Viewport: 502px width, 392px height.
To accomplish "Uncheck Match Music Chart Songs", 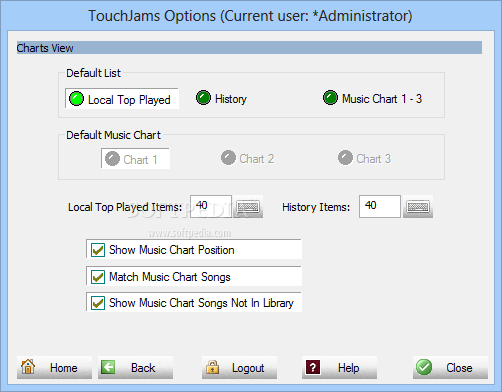I will point(194,276).
